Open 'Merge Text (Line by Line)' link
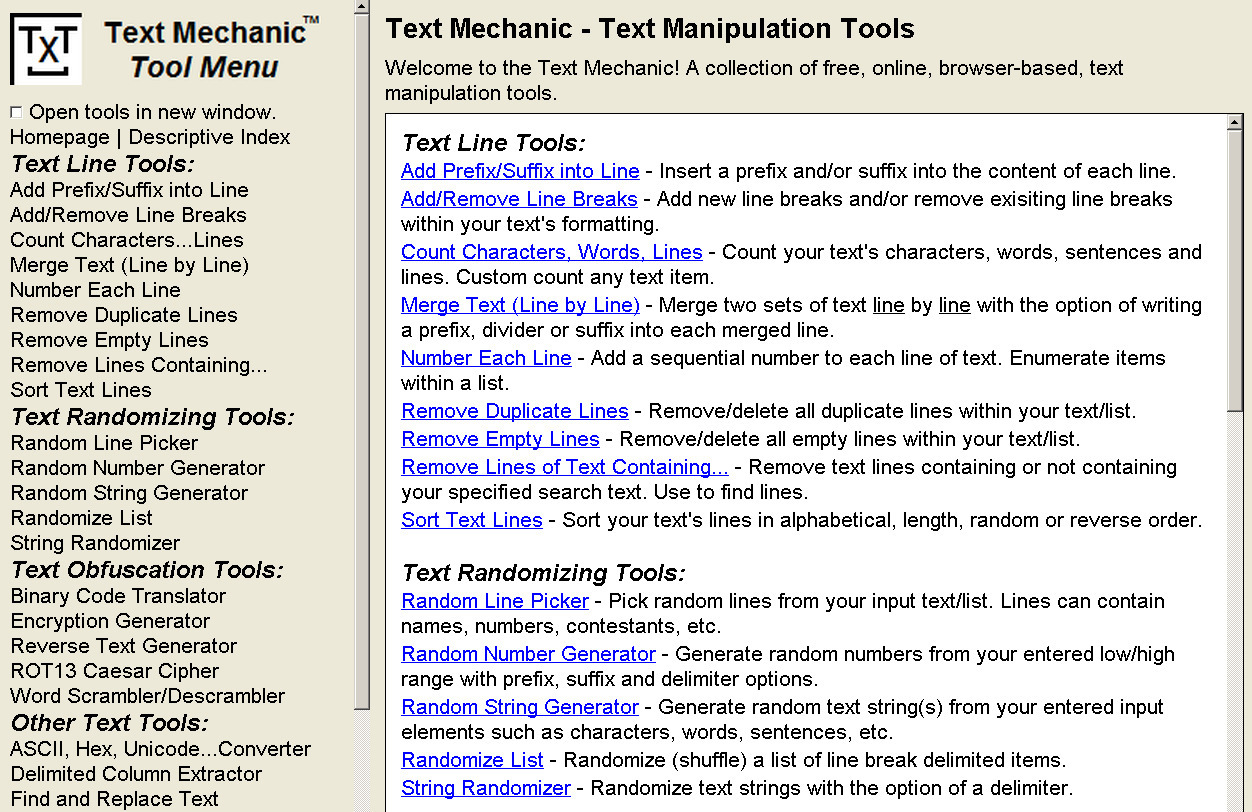 pyautogui.click(x=520, y=305)
